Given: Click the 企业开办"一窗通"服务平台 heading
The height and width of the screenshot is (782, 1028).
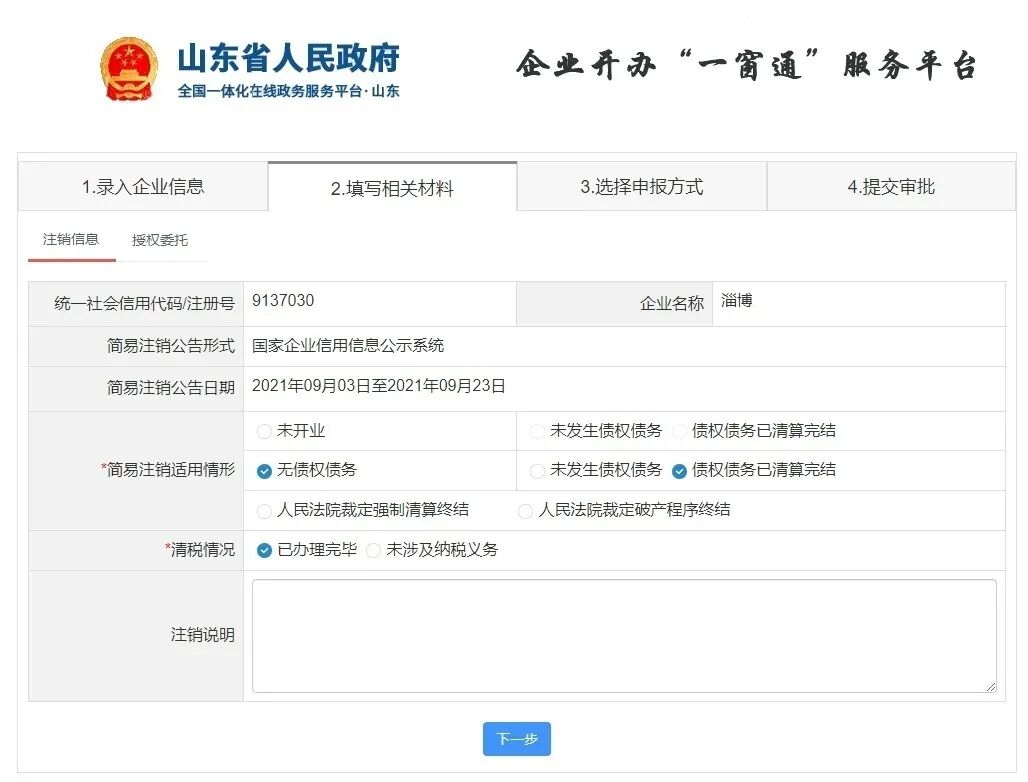Looking at the screenshot, I should tap(747, 65).
